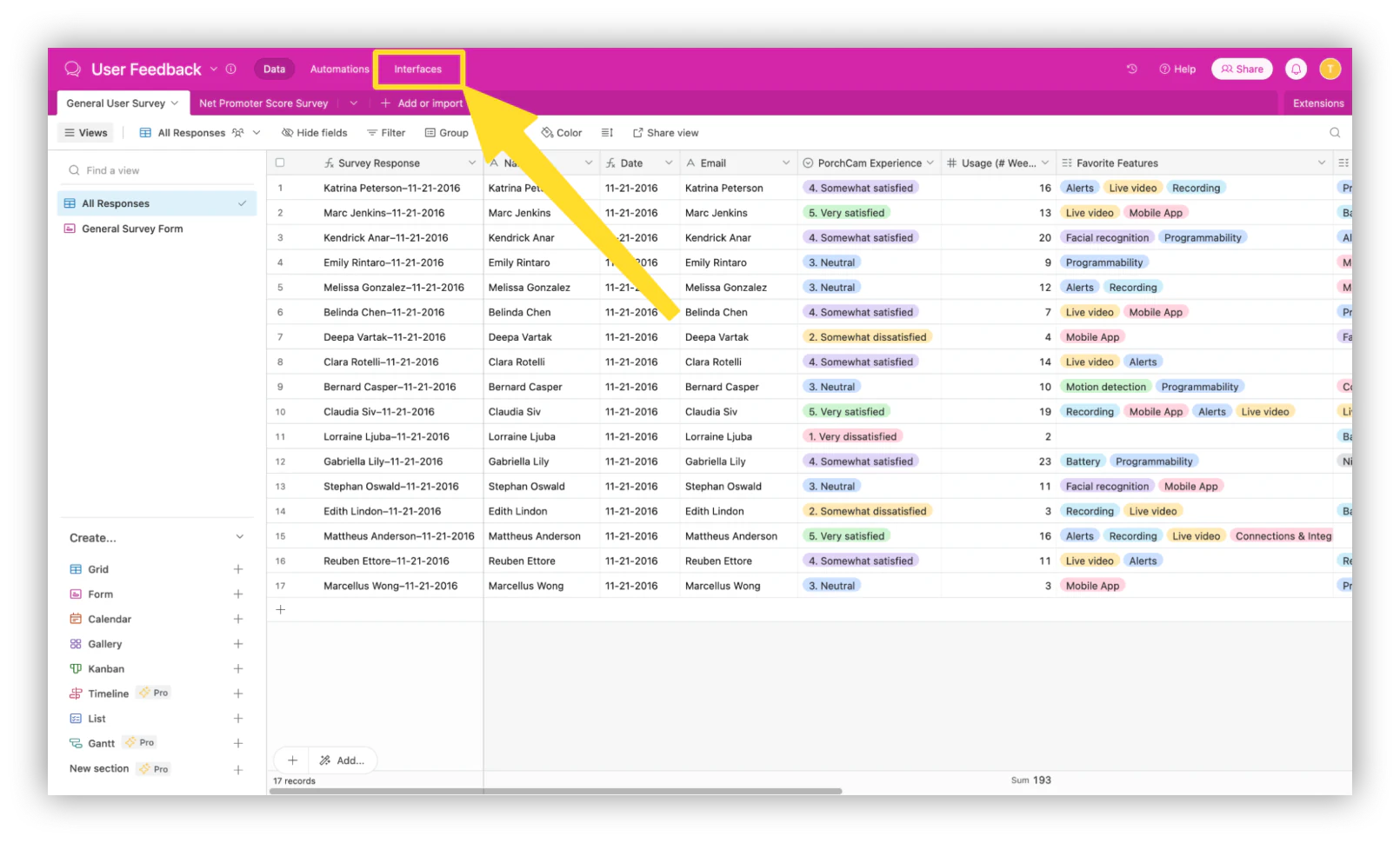Add a new Timeline view with plus

238,694
